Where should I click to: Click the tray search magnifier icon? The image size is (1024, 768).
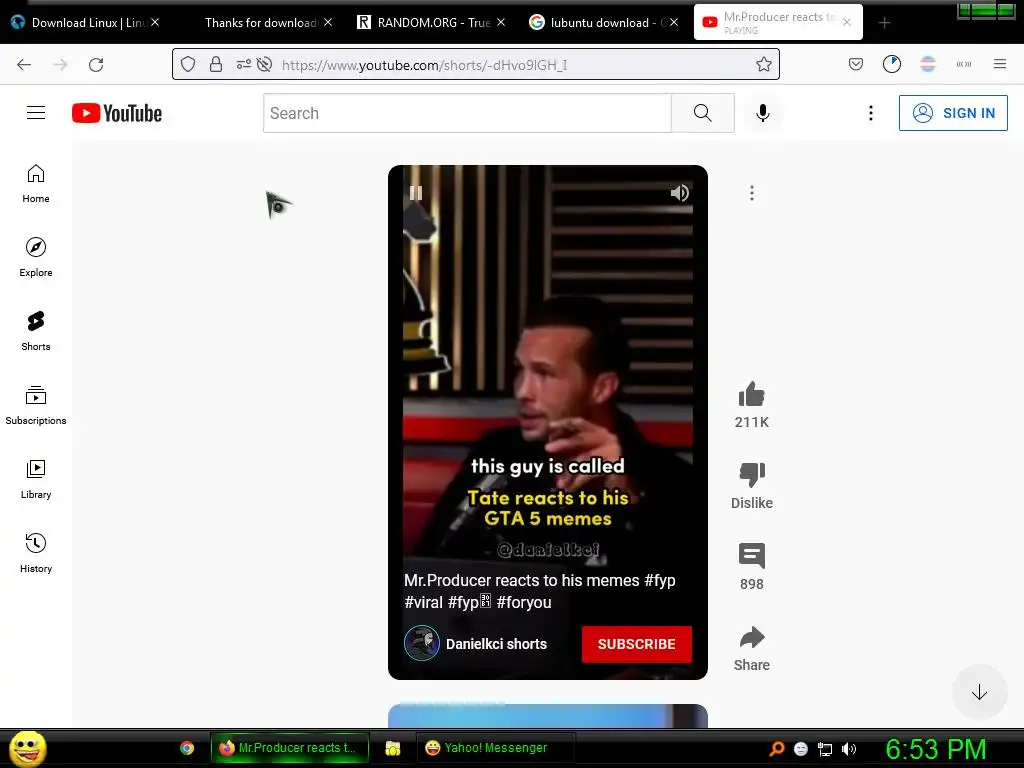click(x=777, y=748)
